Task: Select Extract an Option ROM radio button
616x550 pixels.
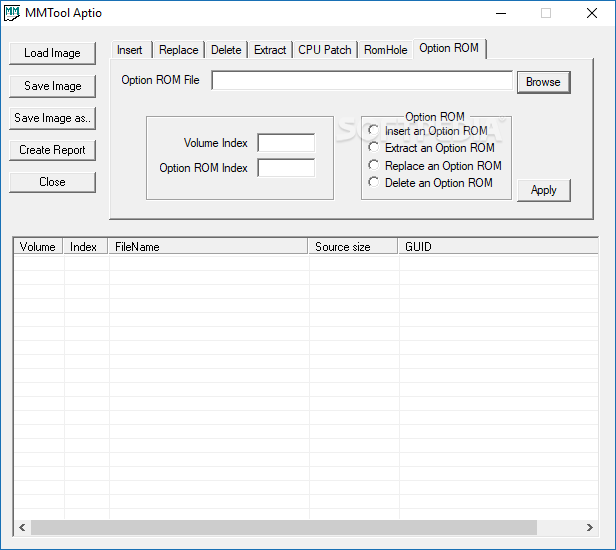Action: pyautogui.click(x=431, y=148)
